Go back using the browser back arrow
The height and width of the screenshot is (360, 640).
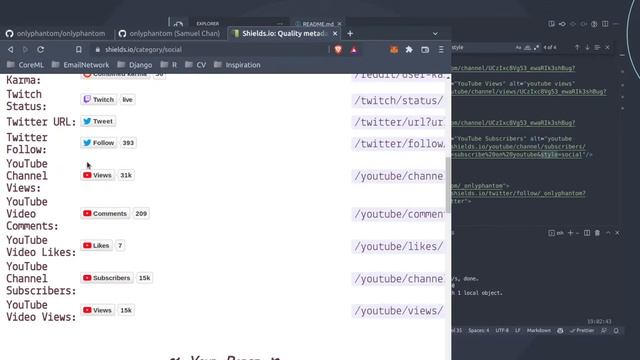(x=11, y=49)
